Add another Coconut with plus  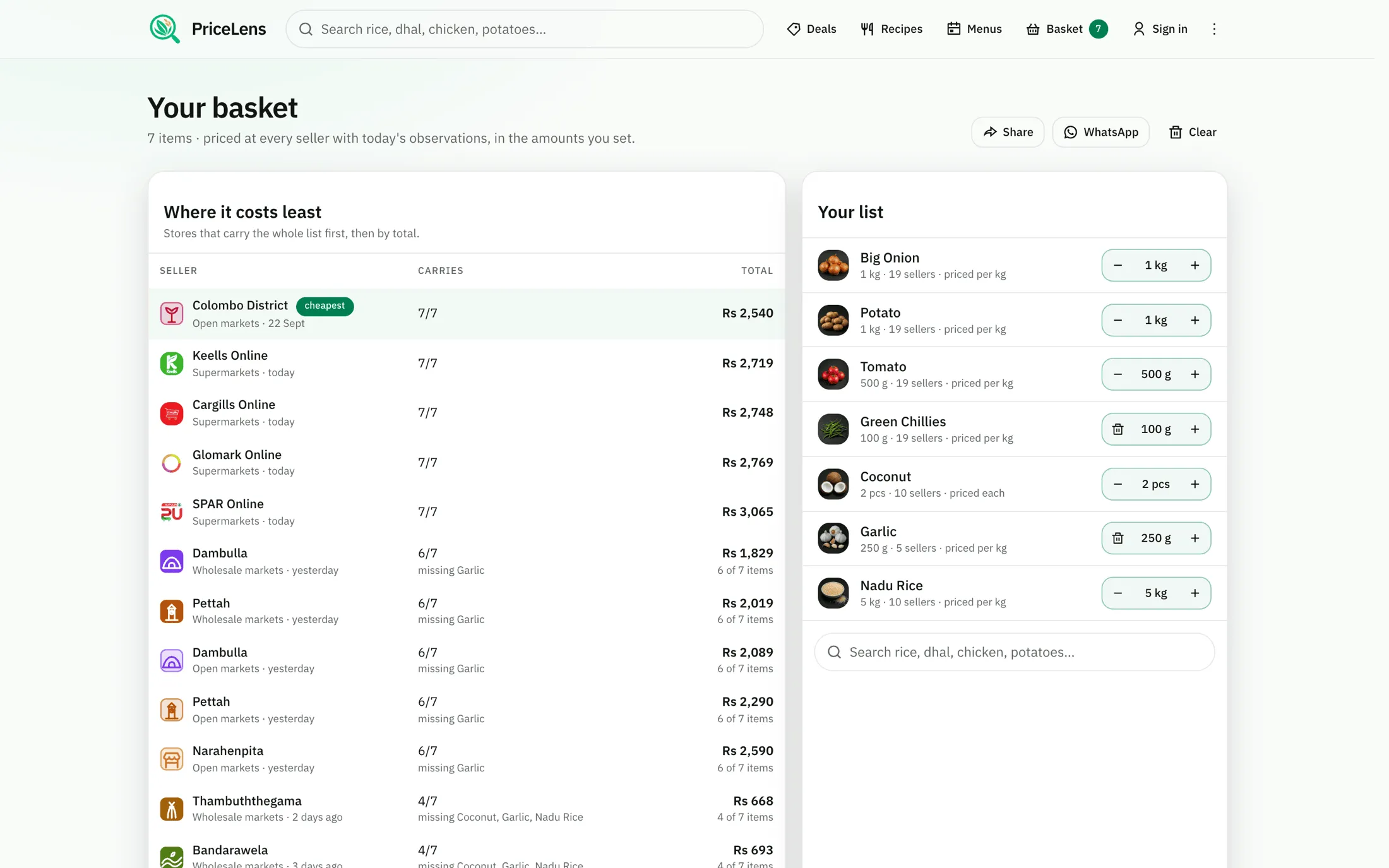(x=1195, y=484)
